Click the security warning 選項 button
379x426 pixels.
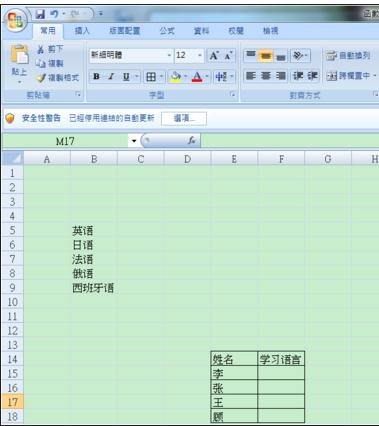coord(184,118)
